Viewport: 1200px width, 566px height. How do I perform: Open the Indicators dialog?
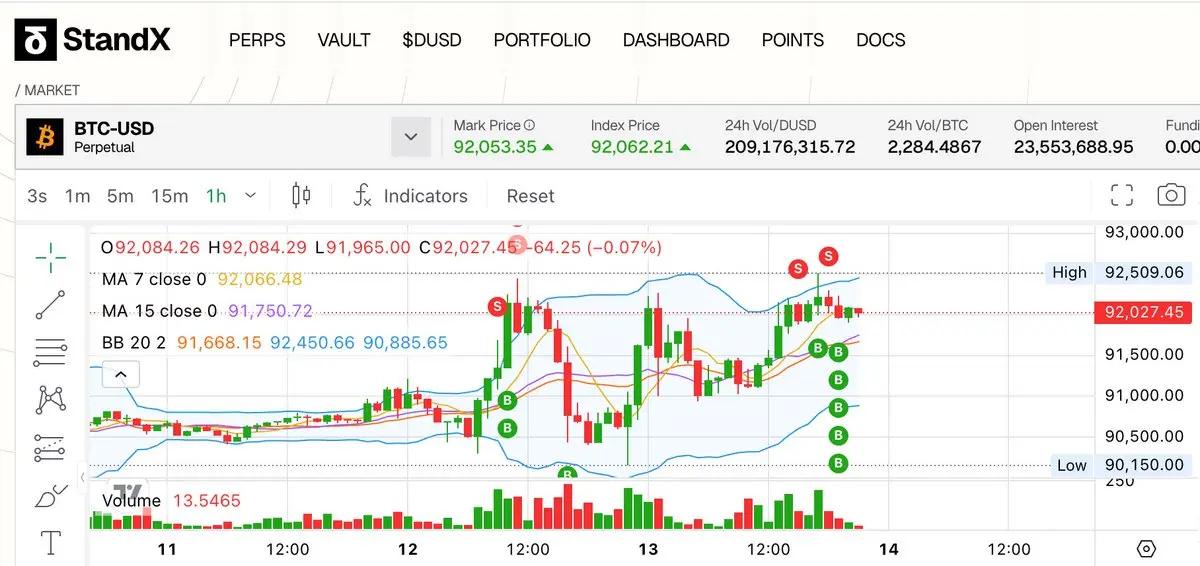click(x=411, y=196)
